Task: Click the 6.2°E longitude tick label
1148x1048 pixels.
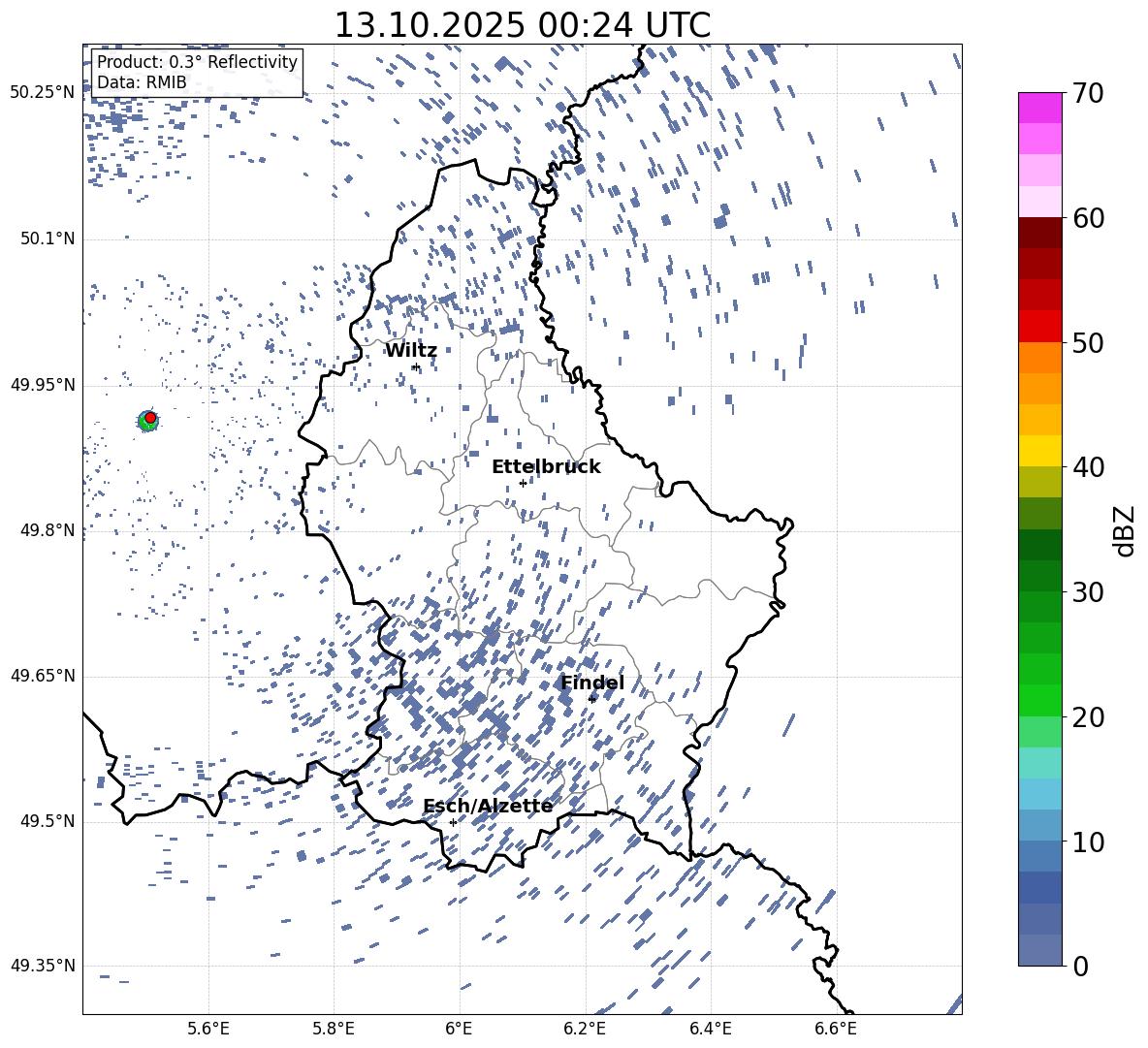Action: tap(585, 1029)
